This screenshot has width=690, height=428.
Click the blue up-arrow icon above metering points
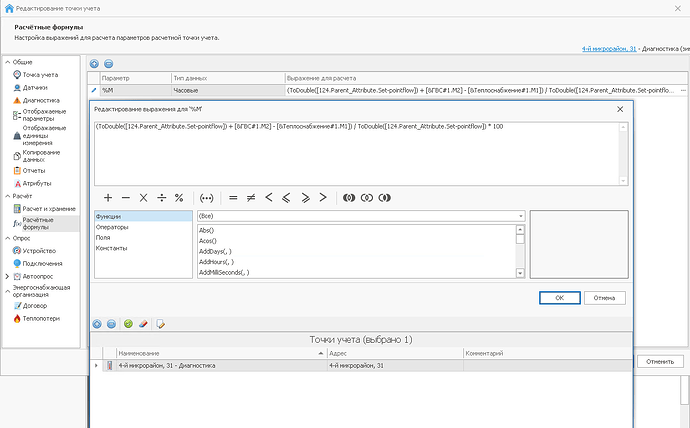(x=97, y=324)
